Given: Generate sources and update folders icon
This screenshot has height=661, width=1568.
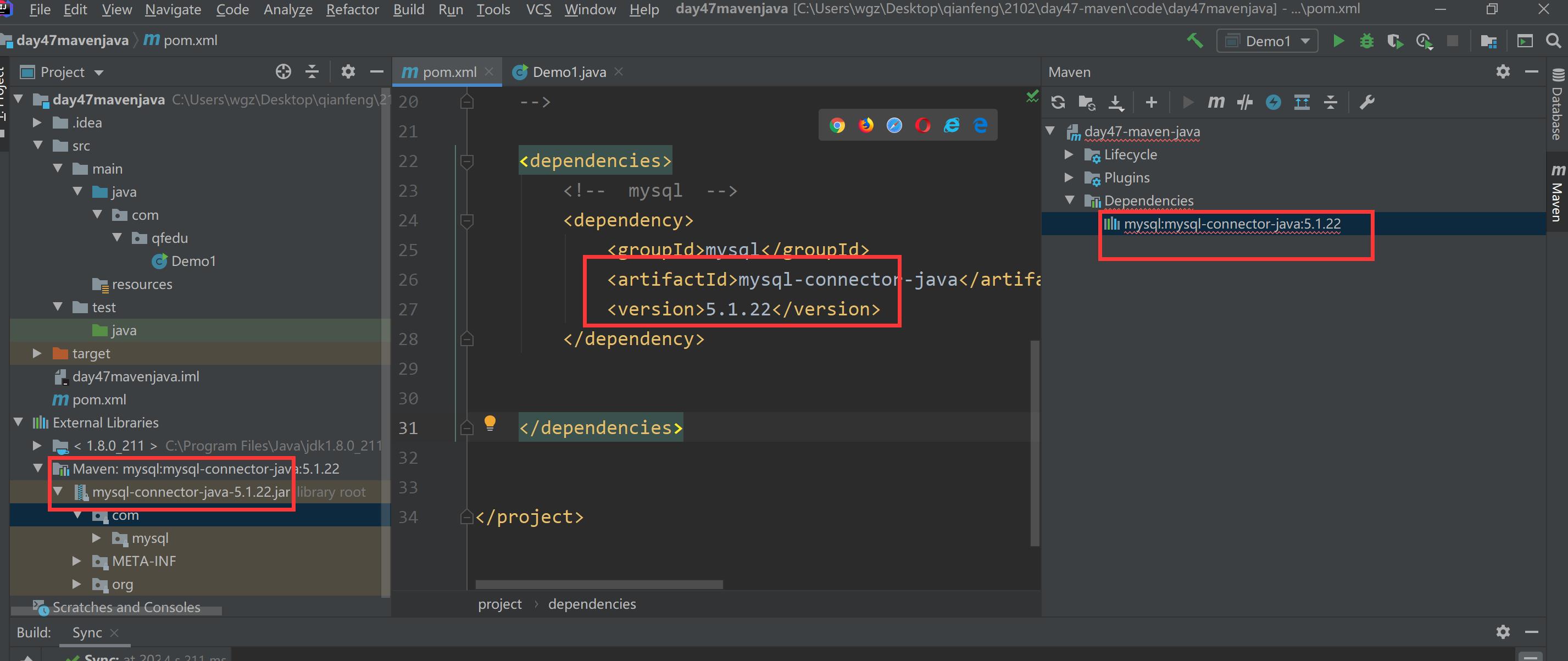Looking at the screenshot, I should (x=1087, y=102).
